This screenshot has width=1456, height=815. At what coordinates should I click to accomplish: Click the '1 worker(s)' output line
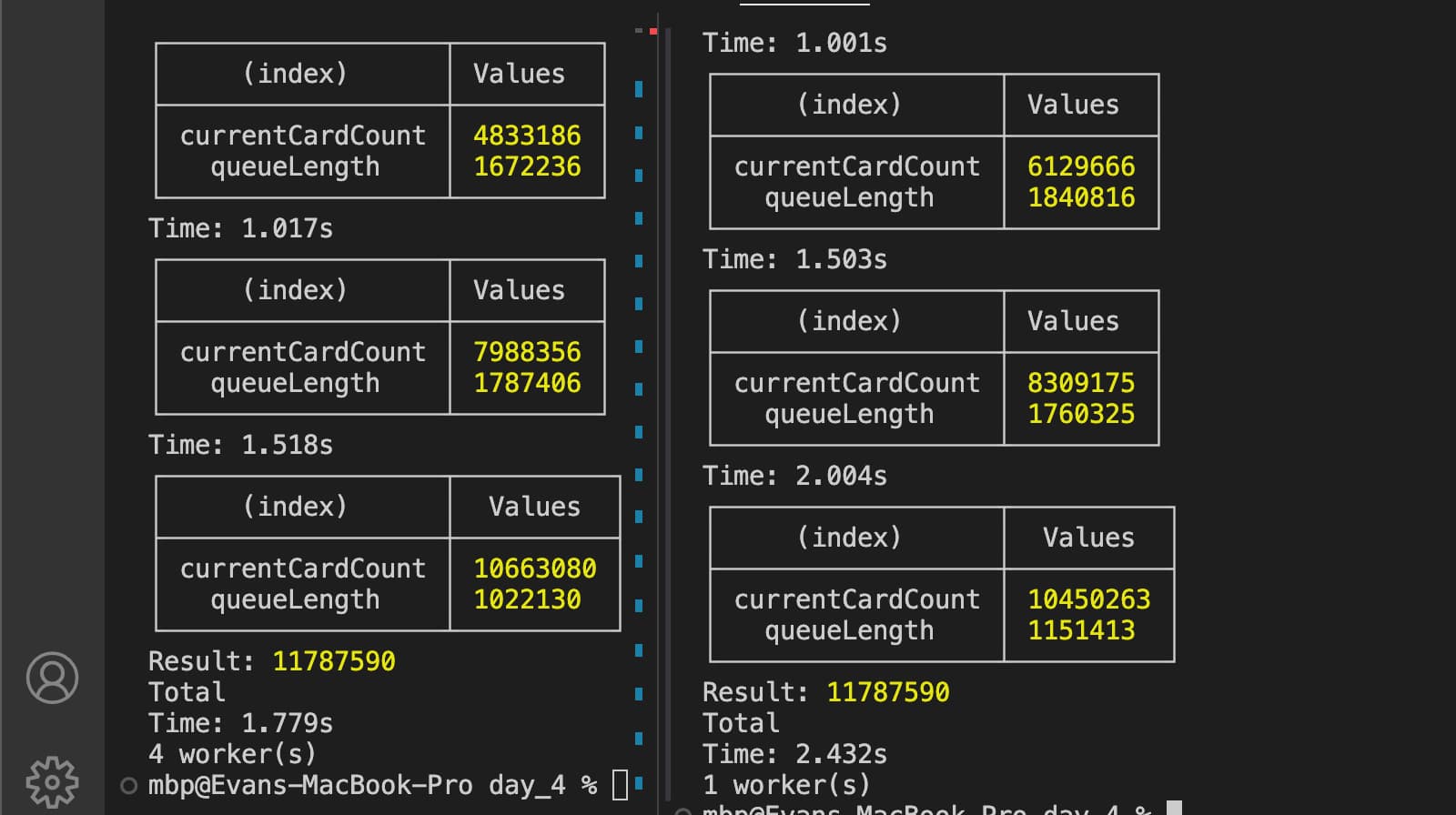click(x=786, y=785)
